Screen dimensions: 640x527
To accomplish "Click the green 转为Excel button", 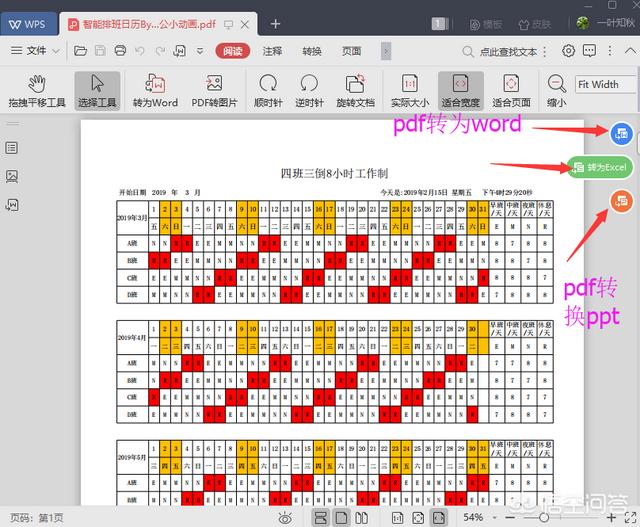I will click(x=600, y=167).
